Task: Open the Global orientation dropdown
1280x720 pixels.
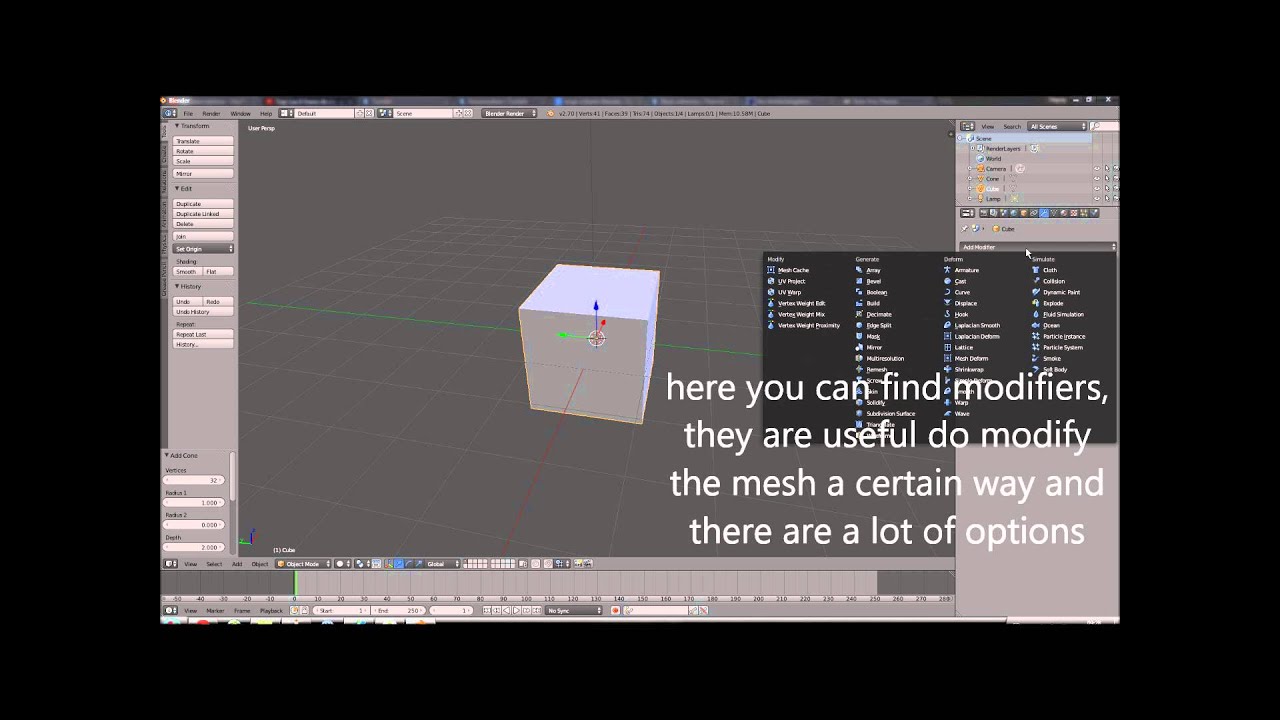Action: [441, 563]
